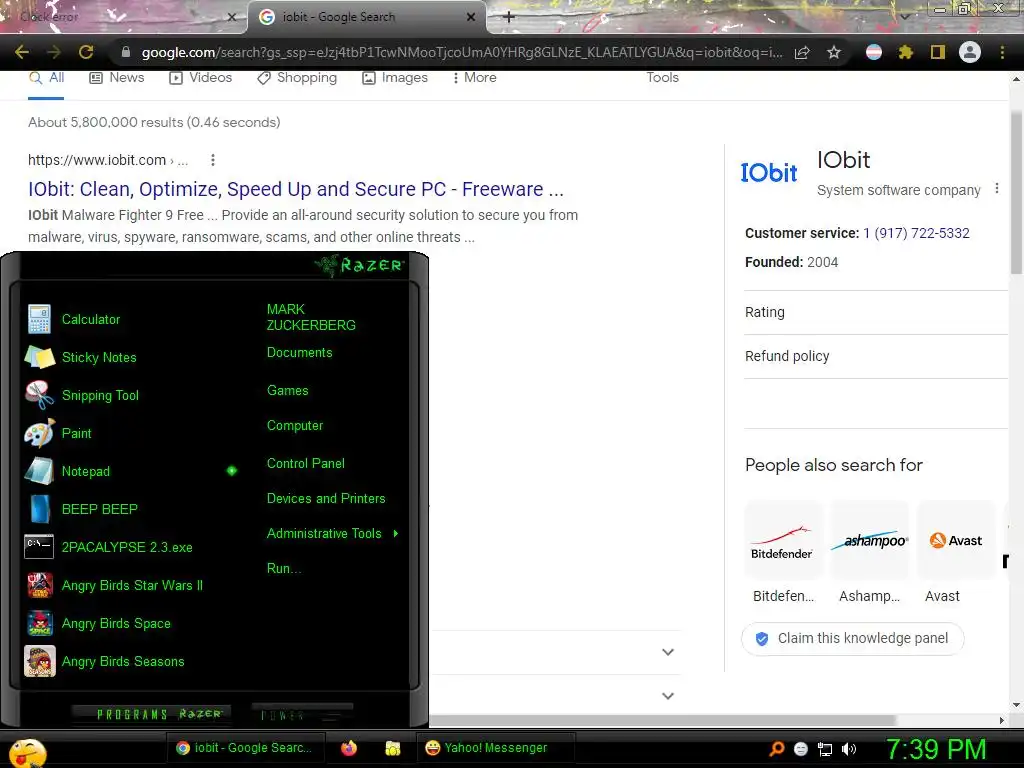This screenshot has height=768, width=1024.
Task: Click the Power button in start menu
Action: tap(302, 714)
